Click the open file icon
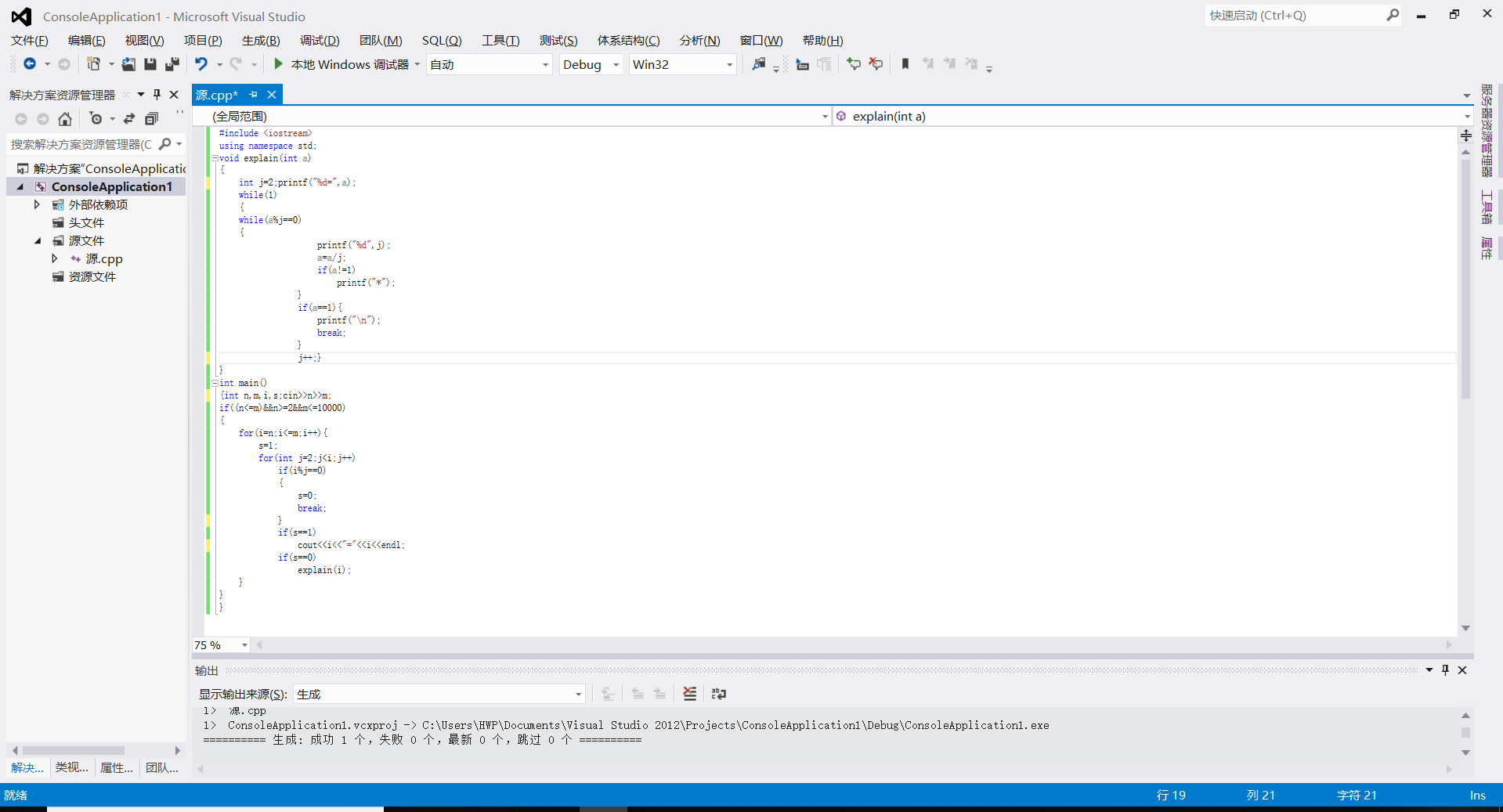This screenshot has height=812, width=1503. pyautogui.click(x=128, y=64)
